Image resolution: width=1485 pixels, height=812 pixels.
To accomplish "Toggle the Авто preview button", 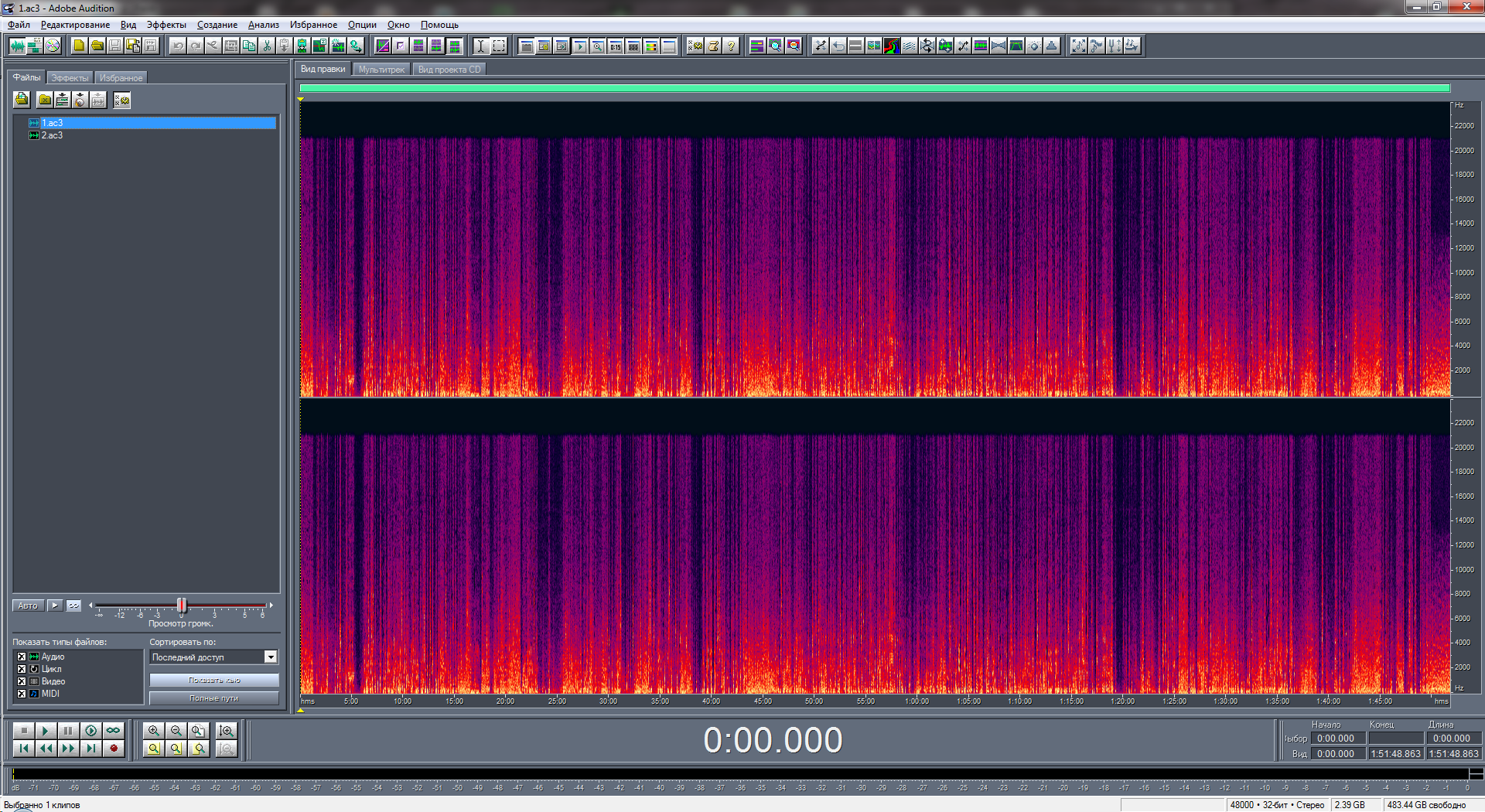I will pyautogui.click(x=28, y=606).
